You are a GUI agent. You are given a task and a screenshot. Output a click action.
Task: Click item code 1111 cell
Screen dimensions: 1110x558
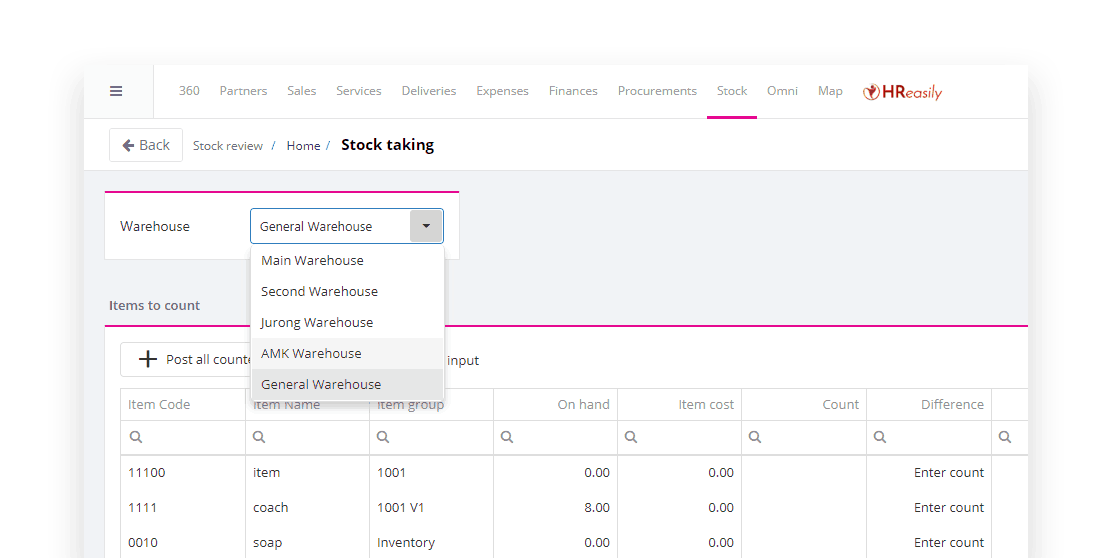tap(183, 508)
